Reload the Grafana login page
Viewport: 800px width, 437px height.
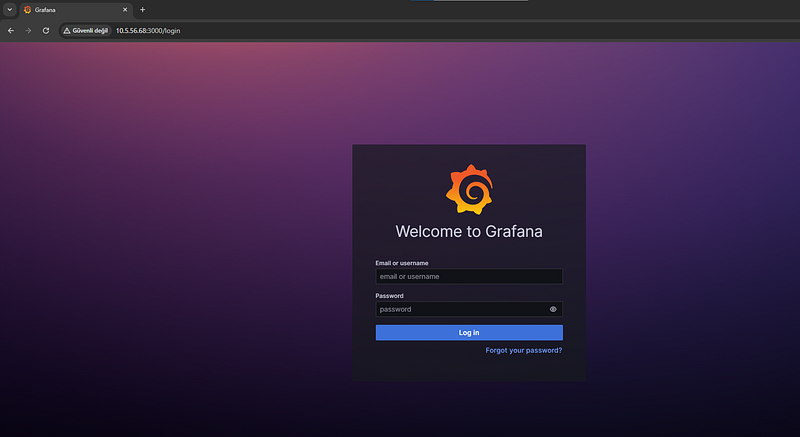coord(46,31)
